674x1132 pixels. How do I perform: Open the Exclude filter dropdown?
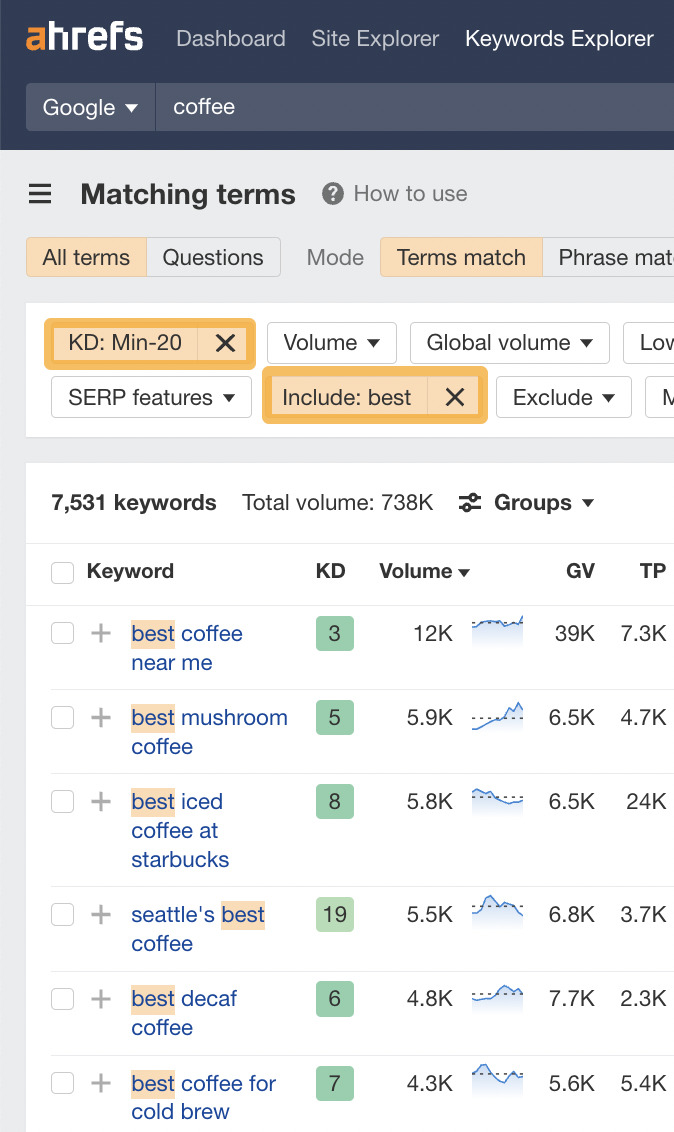[563, 397]
